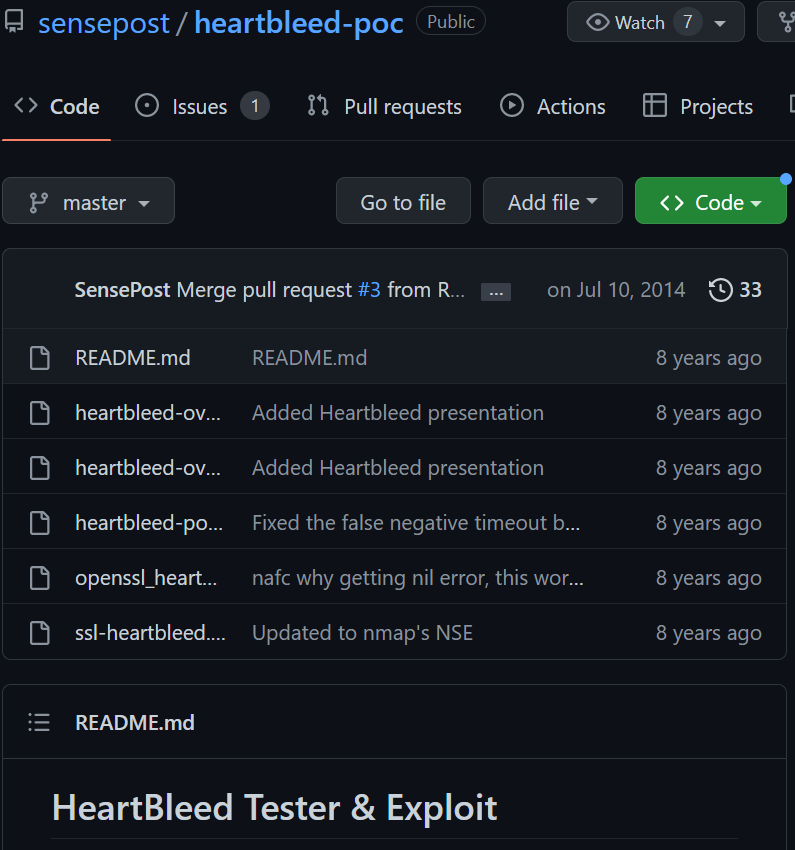The image size is (795, 850).
Task: Click file icon for ssl-heartbleed... row
Action: (x=40, y=633)
